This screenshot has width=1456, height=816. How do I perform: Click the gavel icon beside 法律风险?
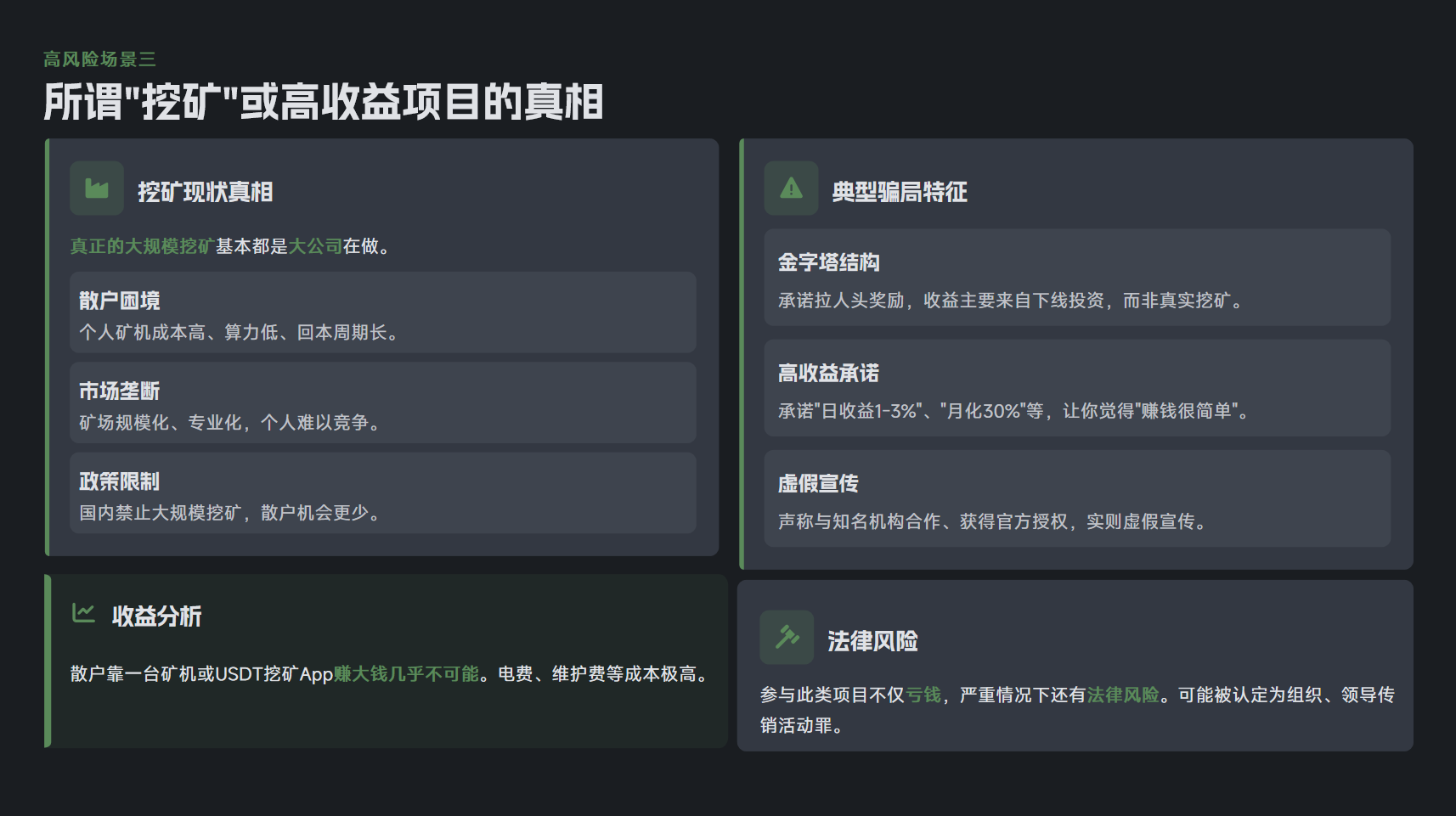click(x=787, y=637)
